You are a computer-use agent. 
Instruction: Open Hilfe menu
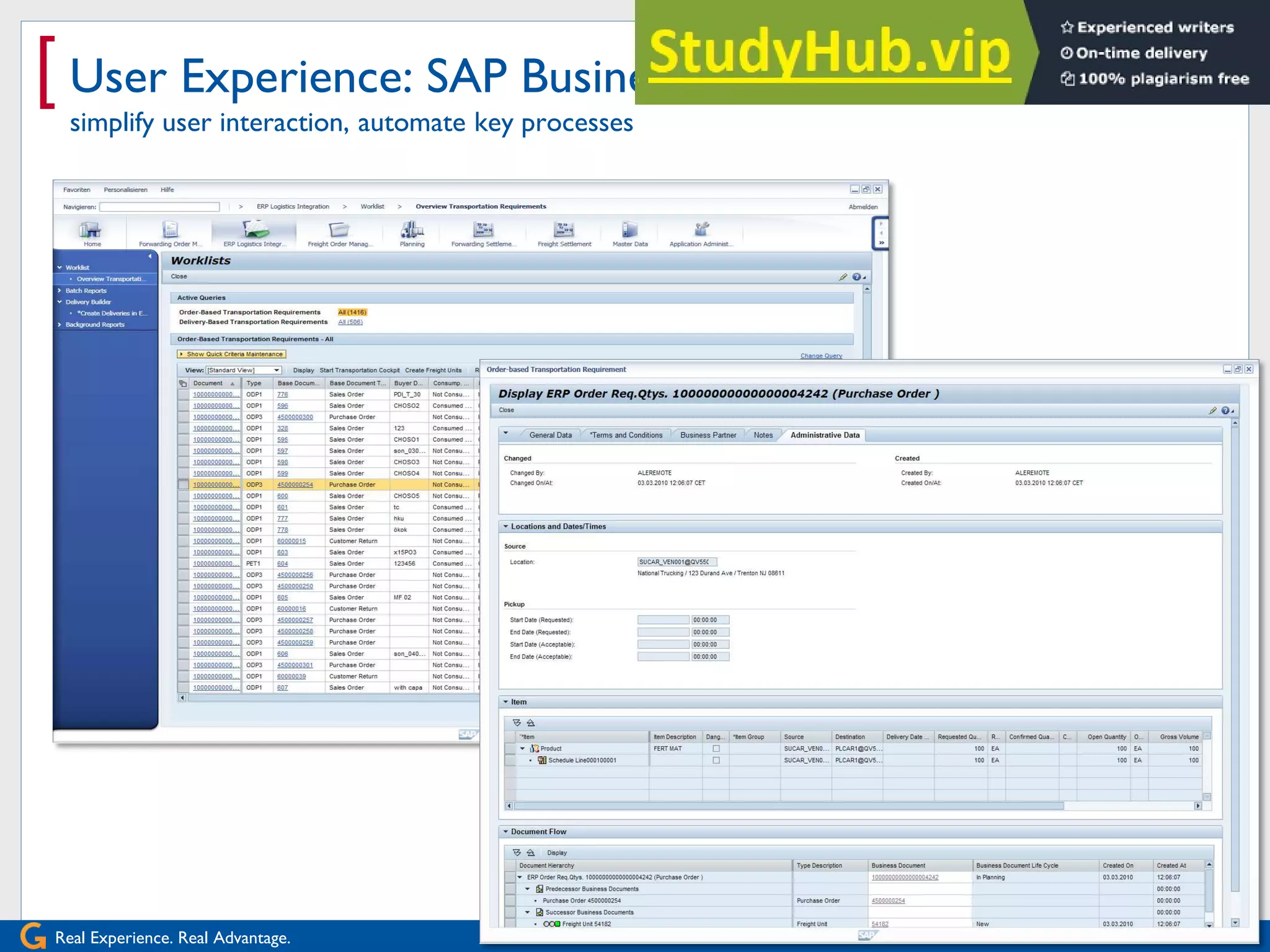pyautogui.click(x=167, y=190)
